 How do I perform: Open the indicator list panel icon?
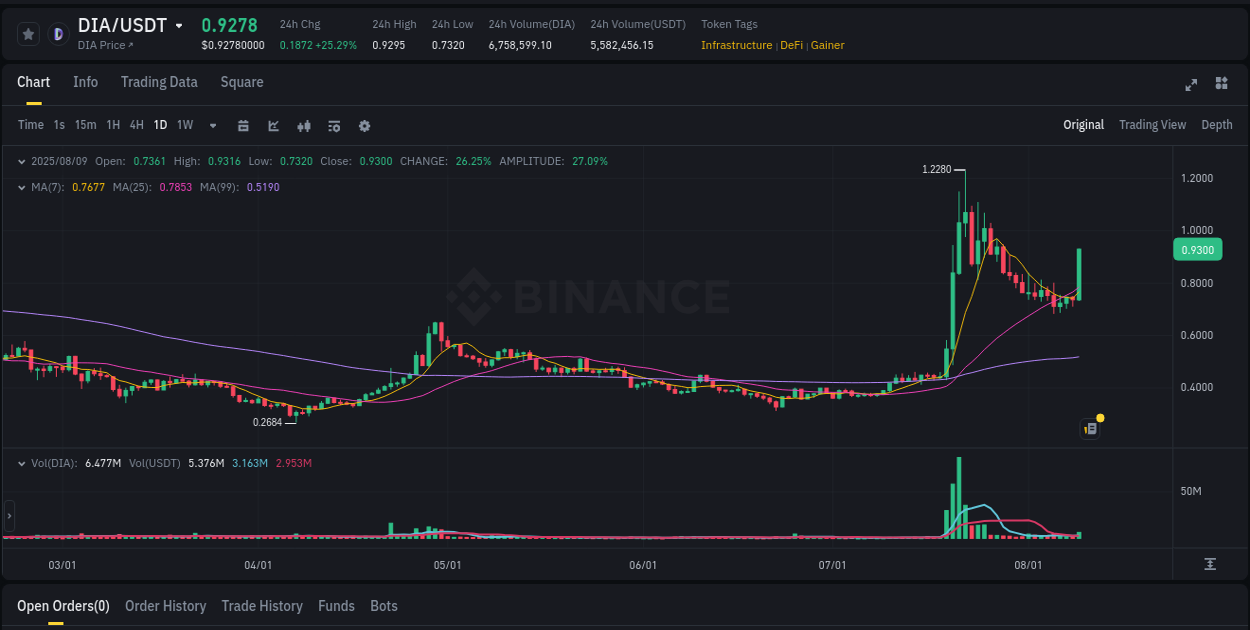coord(333,125)
